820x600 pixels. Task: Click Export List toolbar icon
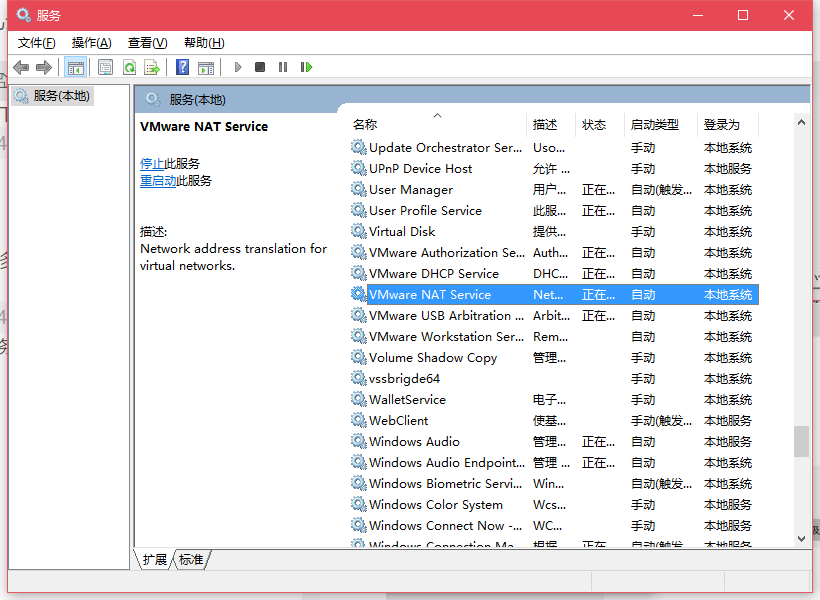point(152,67)
